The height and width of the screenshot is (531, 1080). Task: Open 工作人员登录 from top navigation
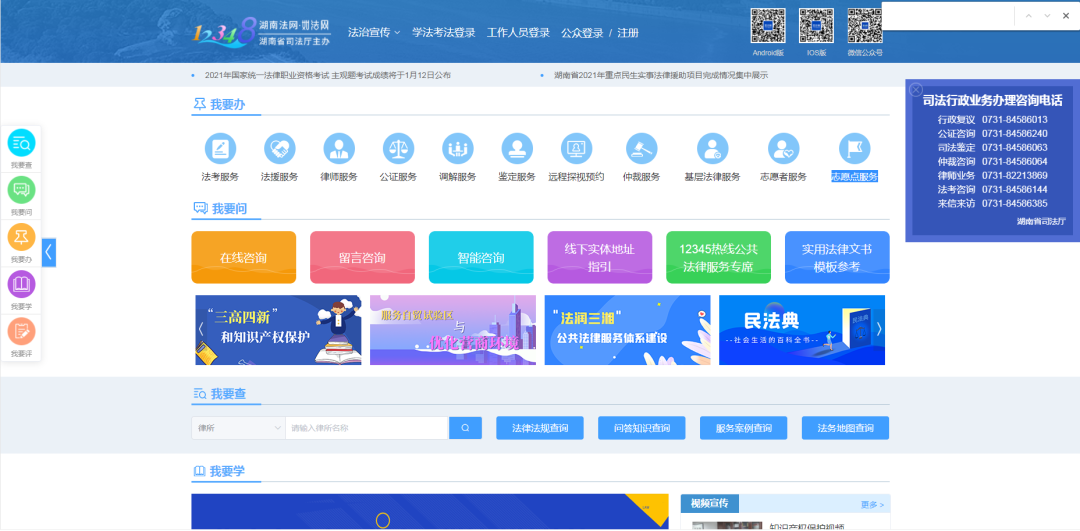pos(518,32)
